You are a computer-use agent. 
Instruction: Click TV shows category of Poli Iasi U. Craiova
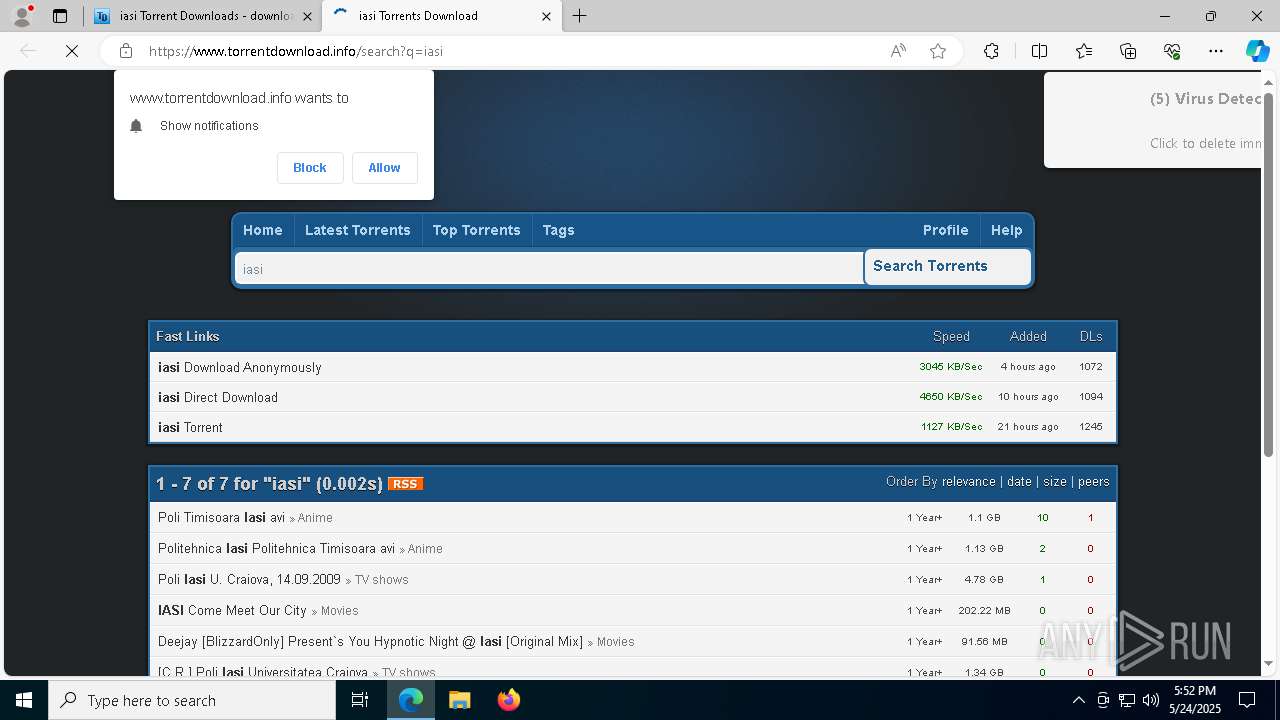coord(381,580)
